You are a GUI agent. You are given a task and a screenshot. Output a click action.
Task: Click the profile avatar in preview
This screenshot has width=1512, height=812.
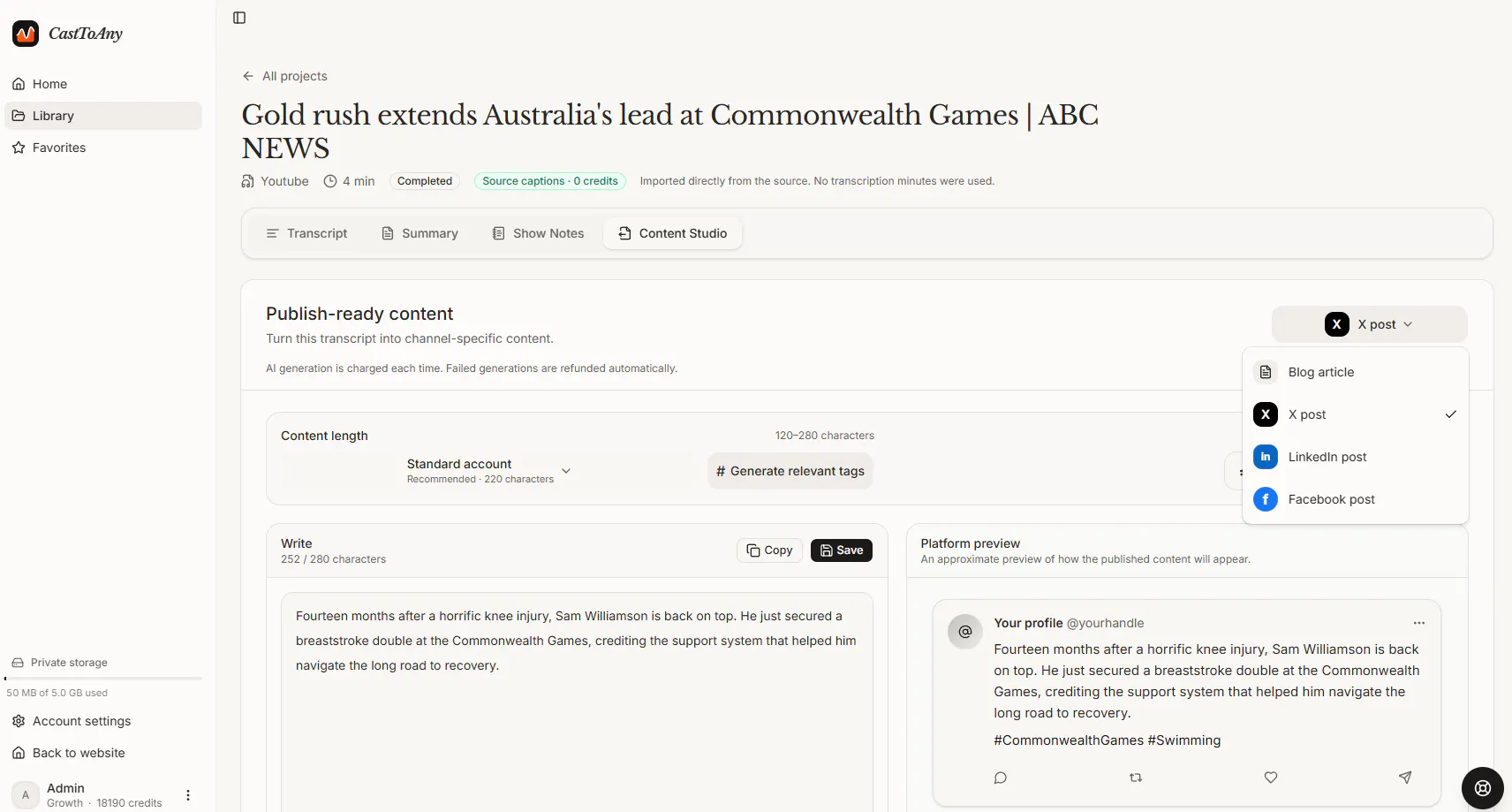965,632
